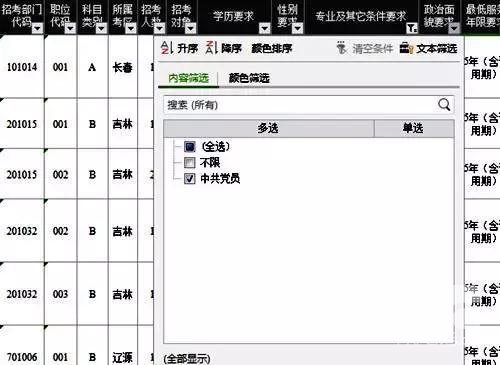Click the descending sort icon 降序
Screen dimensions: 500x365
[x=212, y=48]
